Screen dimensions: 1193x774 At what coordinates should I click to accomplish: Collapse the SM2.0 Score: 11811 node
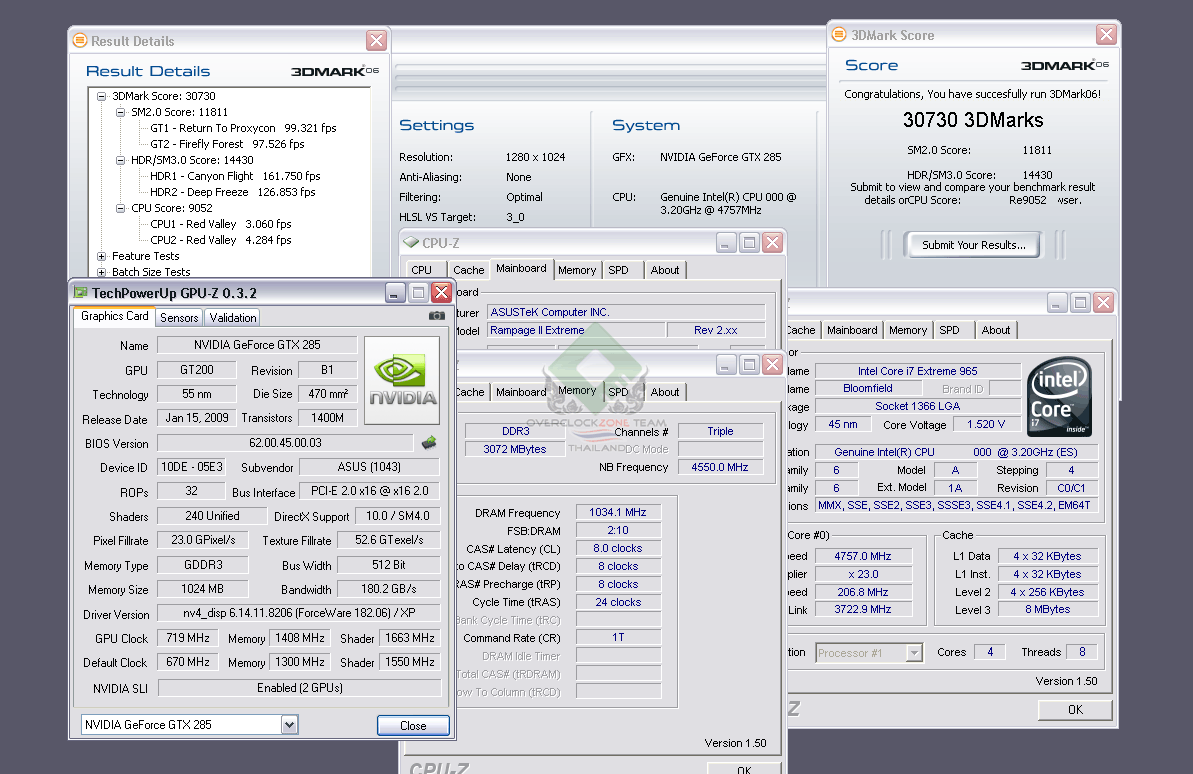pyautogui.click(x=120, y=112)
